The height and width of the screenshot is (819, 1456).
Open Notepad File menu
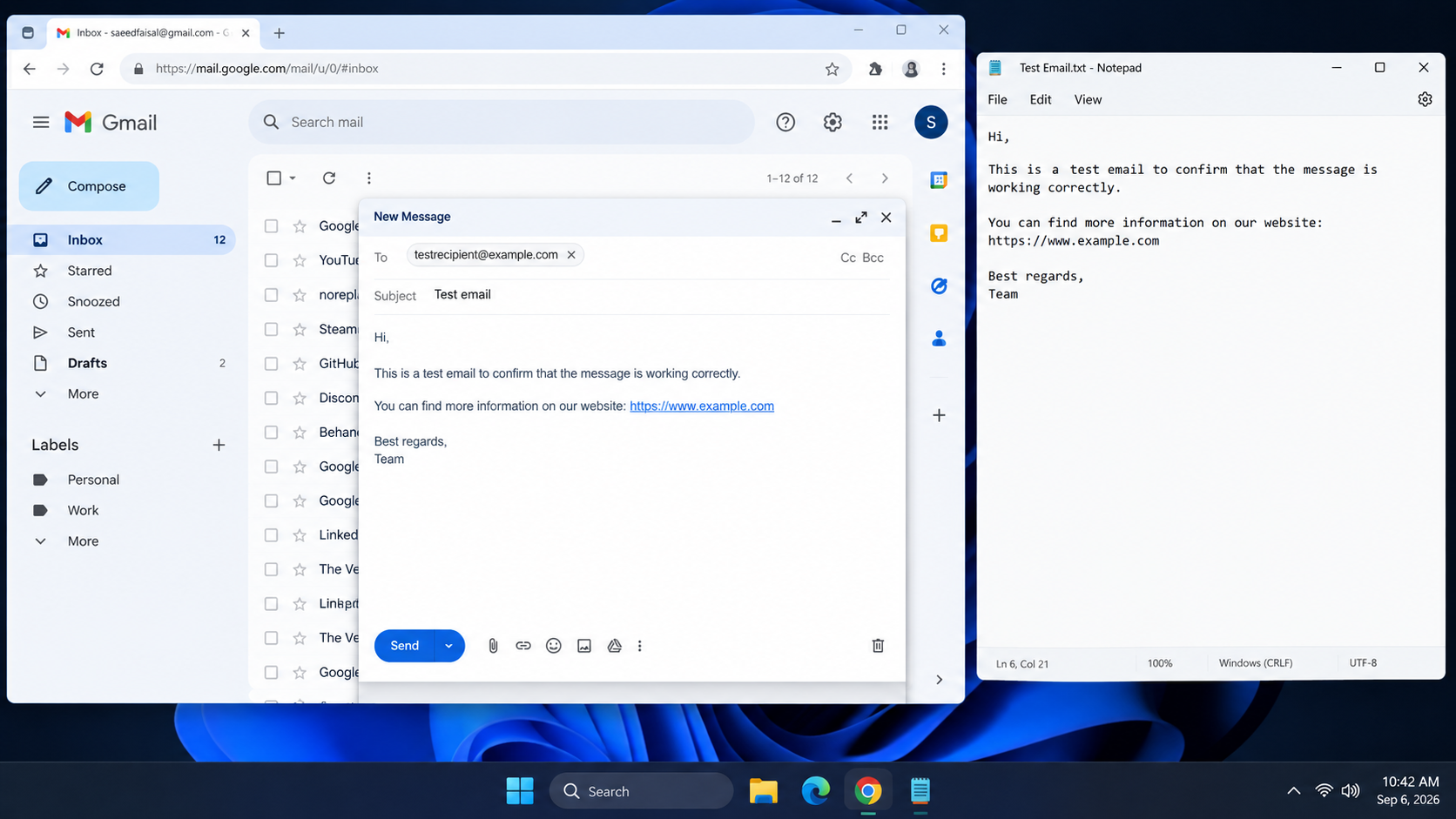click(x=998, y=100)
